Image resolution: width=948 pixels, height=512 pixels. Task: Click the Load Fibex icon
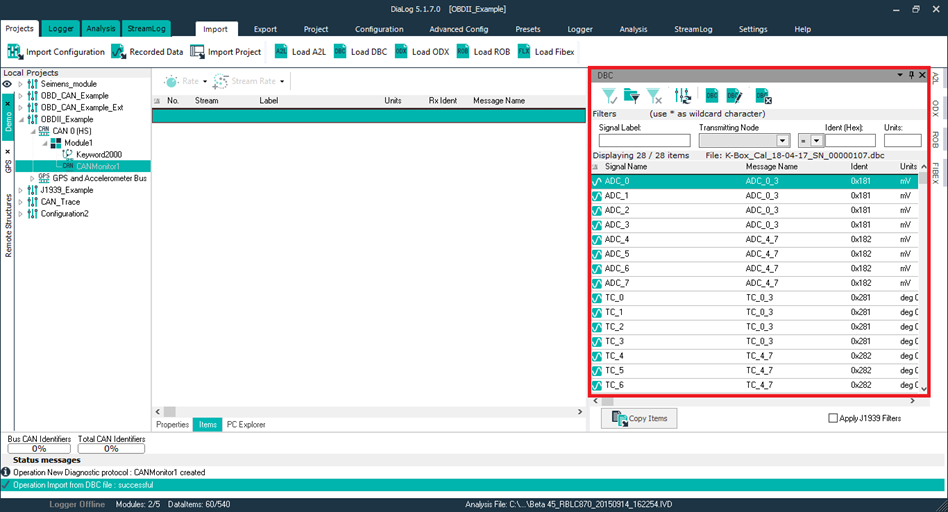[524, 52]
